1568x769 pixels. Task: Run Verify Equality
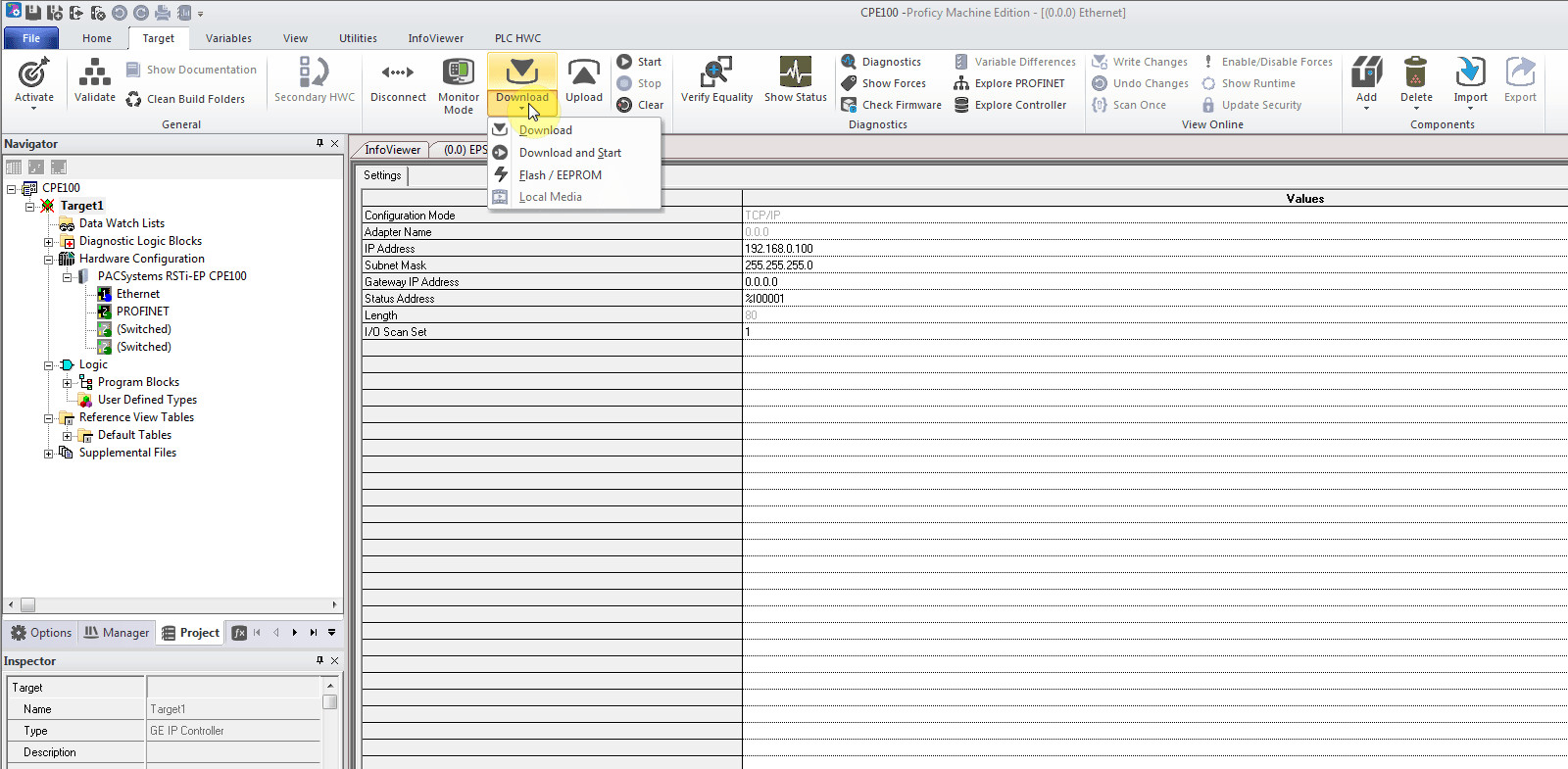(716, 80)
